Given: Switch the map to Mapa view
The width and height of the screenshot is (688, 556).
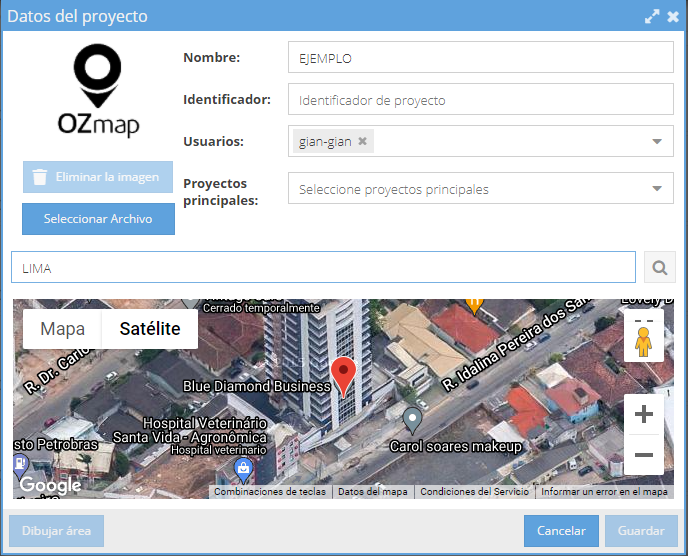Looking at the screenshot, I should 62,329.
